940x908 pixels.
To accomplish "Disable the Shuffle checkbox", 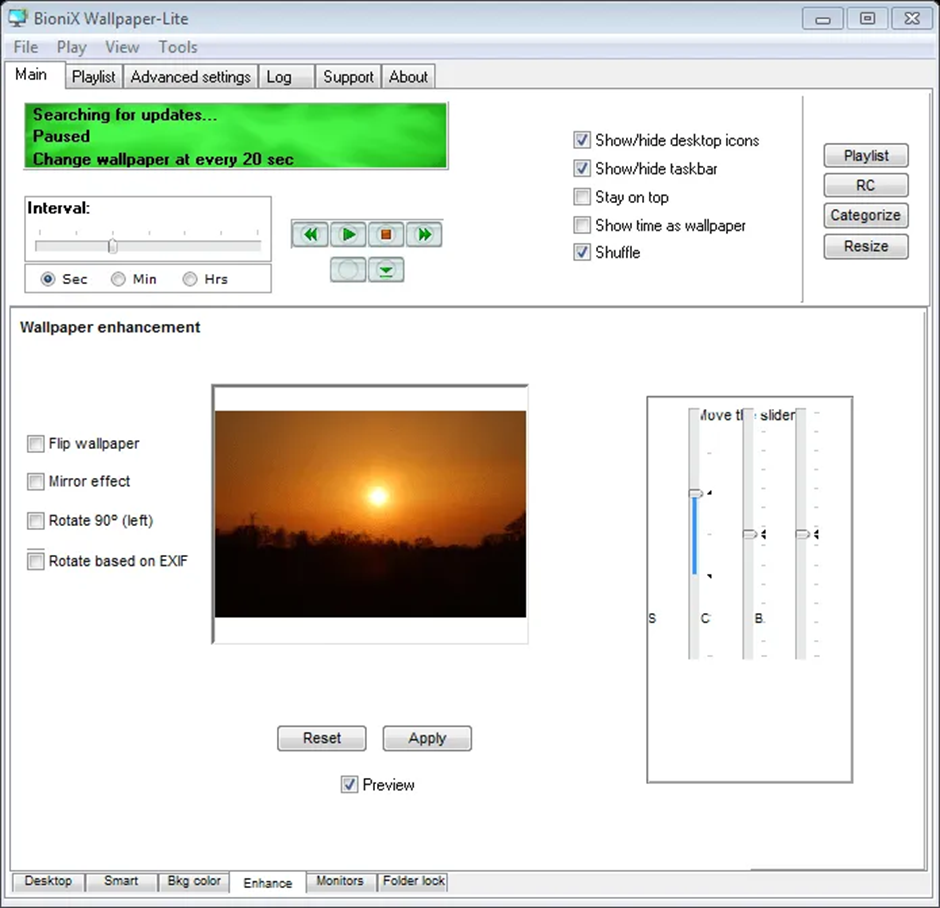I will (582, 252).
